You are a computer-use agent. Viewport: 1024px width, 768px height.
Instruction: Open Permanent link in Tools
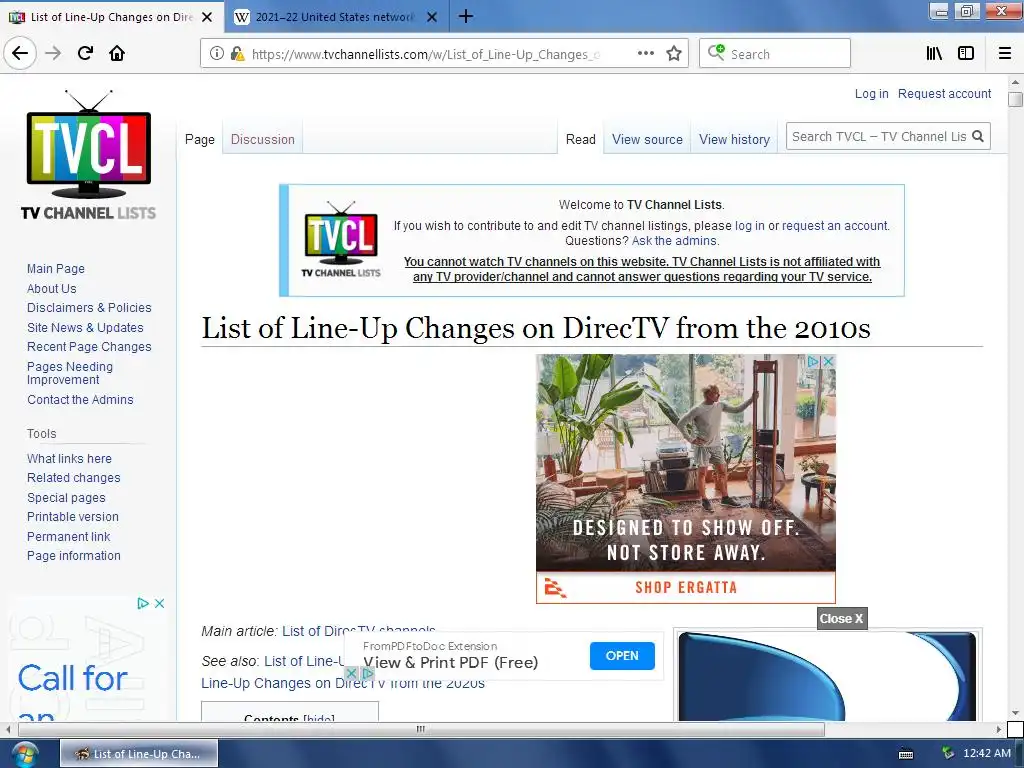point(69,536)
